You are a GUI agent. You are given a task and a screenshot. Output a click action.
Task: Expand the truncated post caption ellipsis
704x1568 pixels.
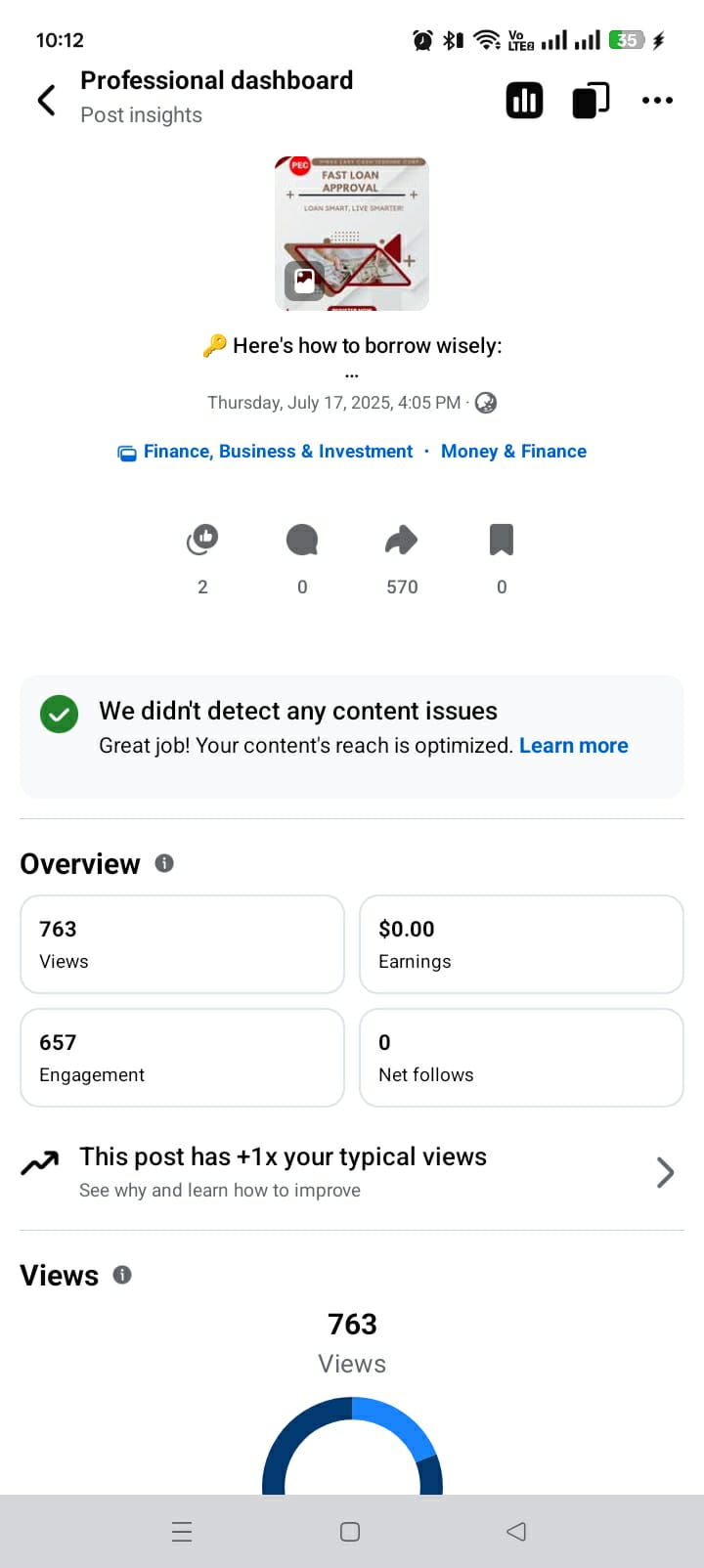[352, 374]
